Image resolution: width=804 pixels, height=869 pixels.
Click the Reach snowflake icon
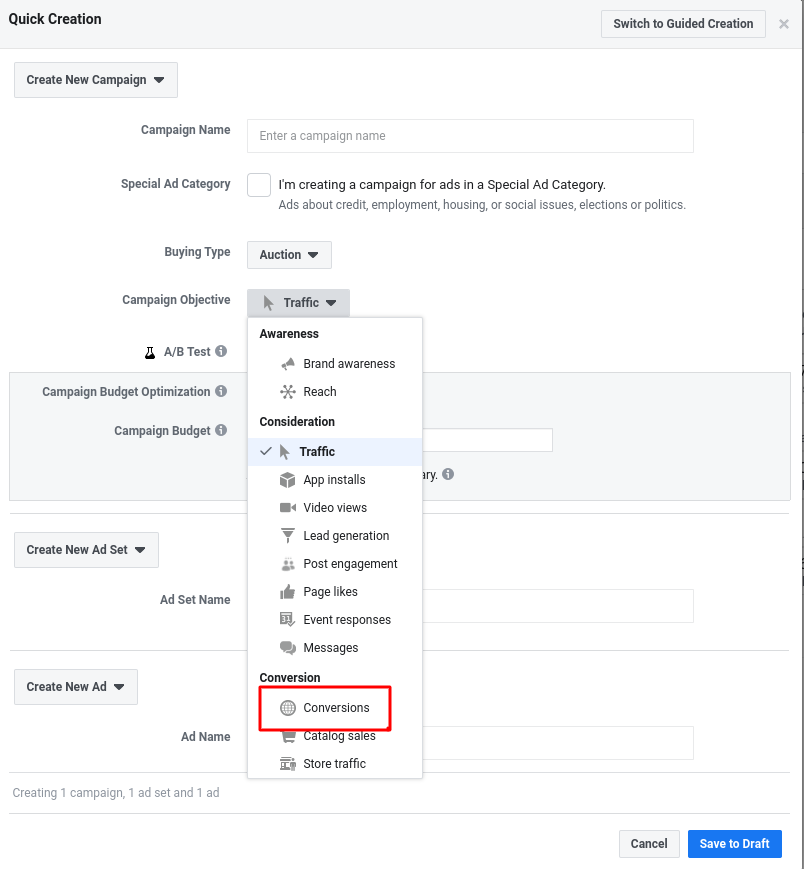coord(288,392)
